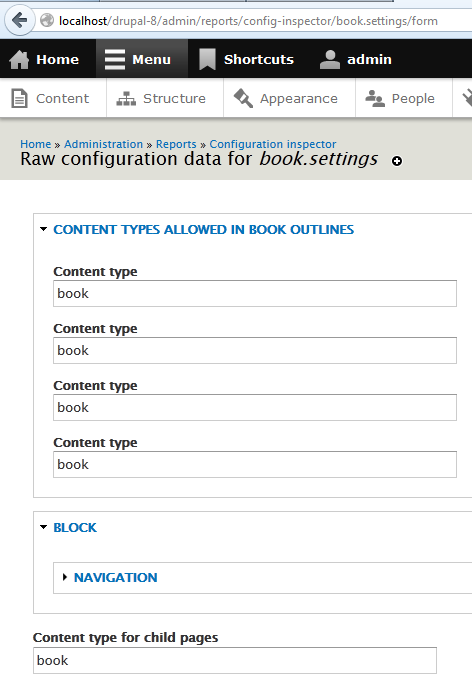Click the first Content type text field

255,293
